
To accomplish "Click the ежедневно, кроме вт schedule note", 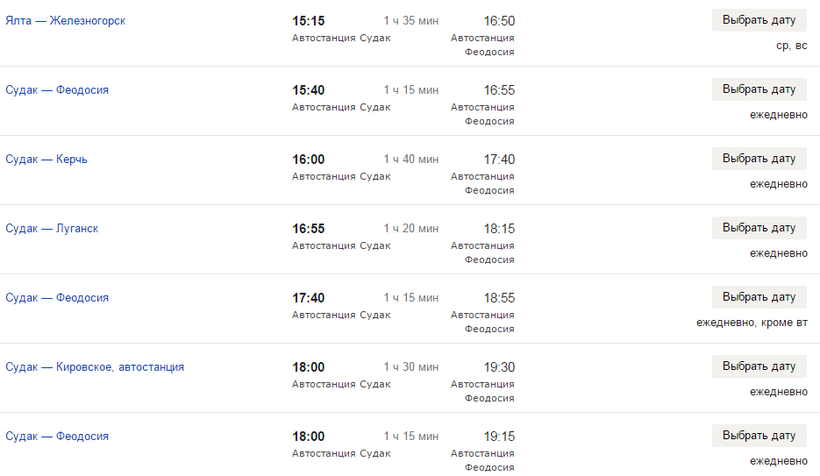I will (752, 323).
